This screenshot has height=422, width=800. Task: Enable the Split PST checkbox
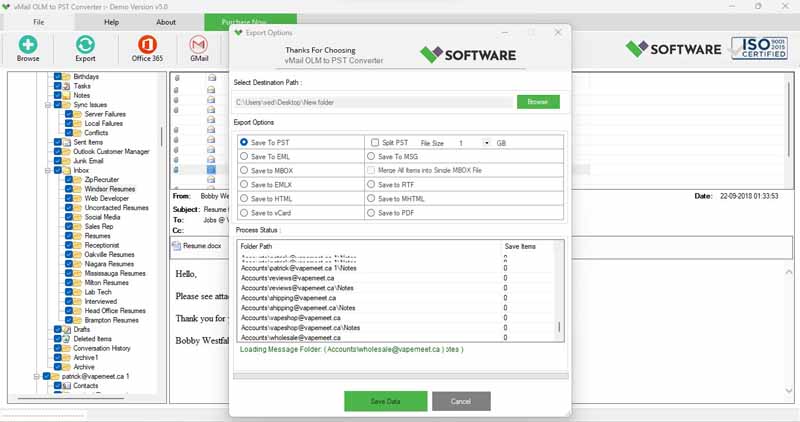coord(375,142)
